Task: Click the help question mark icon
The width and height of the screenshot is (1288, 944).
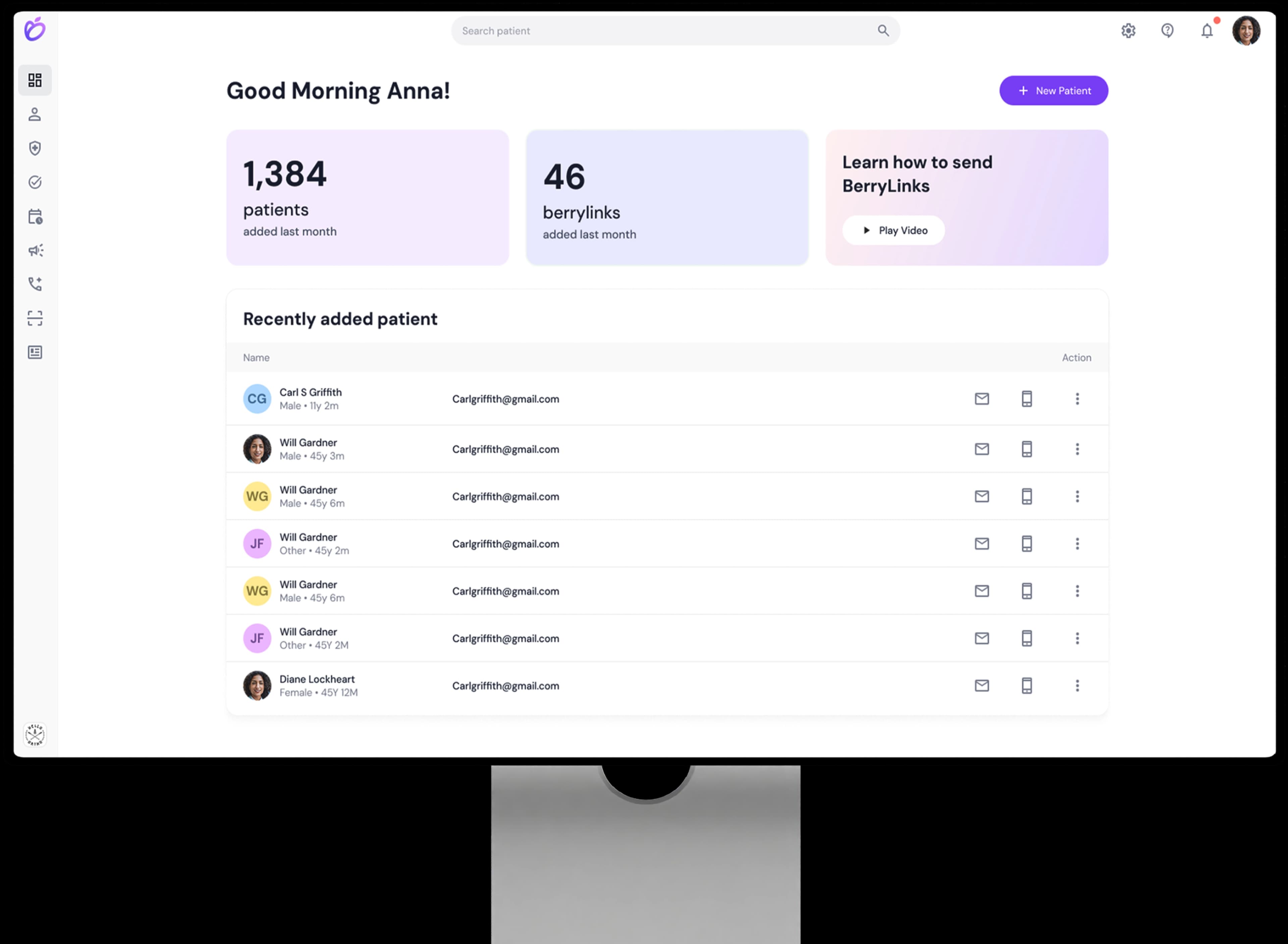Action: click(1168, 31)
